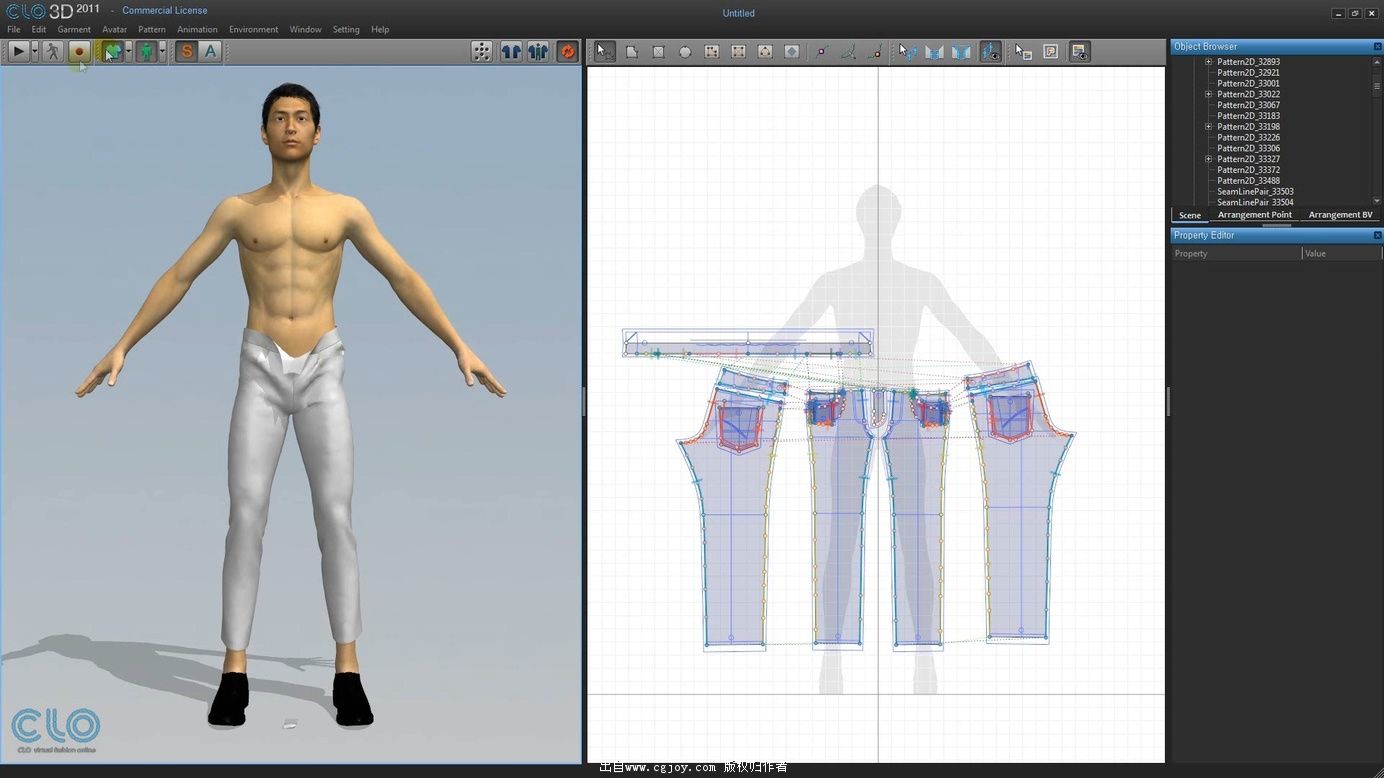Expand the Pattern2D_33198 tree node

coord(1208,127)
